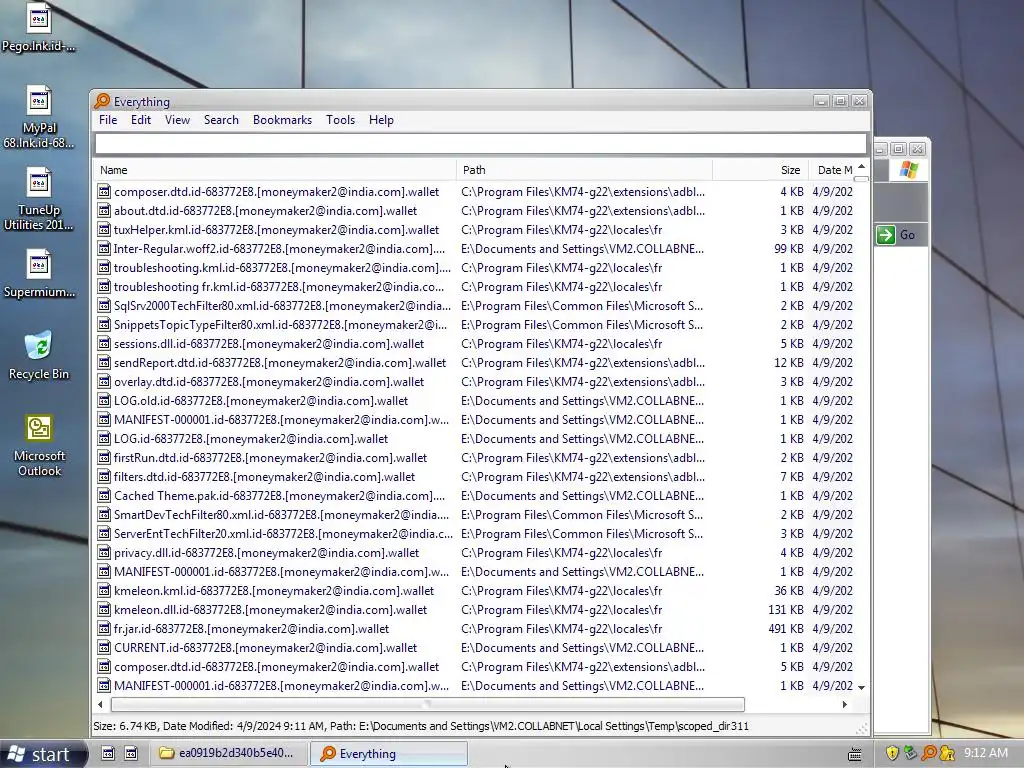Select the MyPal 68 desktop shortcut
Image resolution: width=1024 pixels, height=768 pixels.
pyautogui.click(x=39, y=118)
